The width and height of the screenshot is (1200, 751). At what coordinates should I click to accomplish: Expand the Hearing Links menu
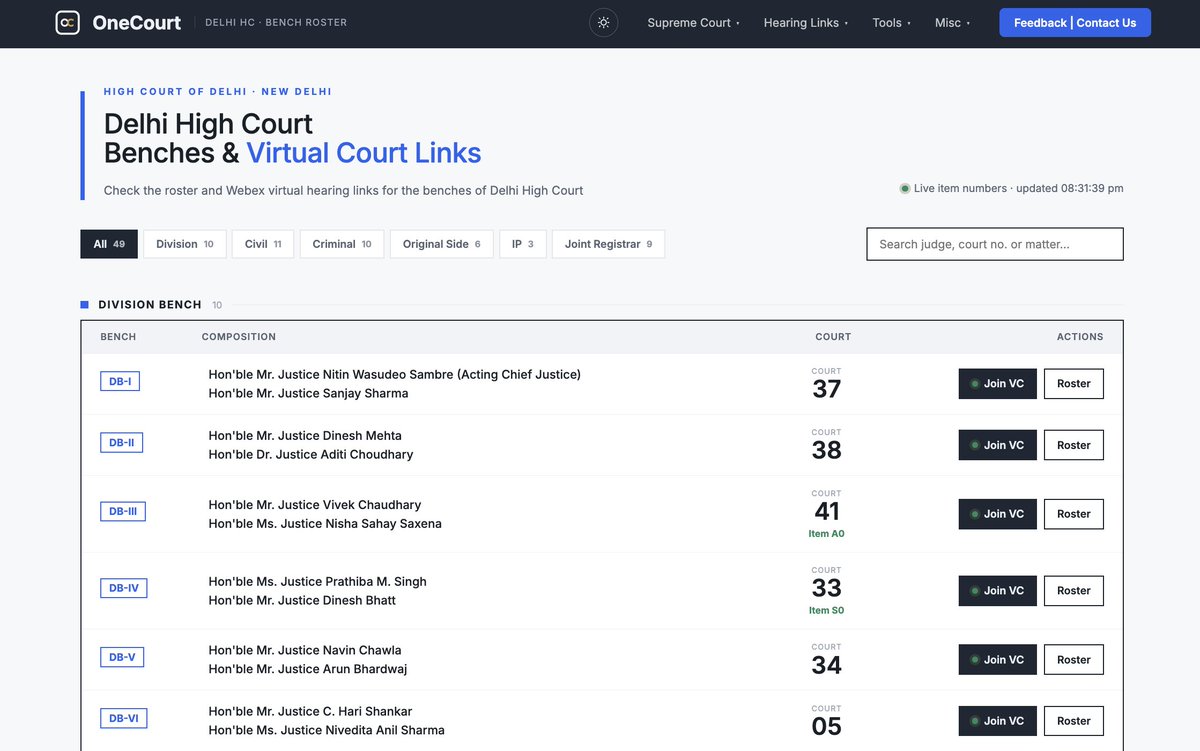pos(805,23)
